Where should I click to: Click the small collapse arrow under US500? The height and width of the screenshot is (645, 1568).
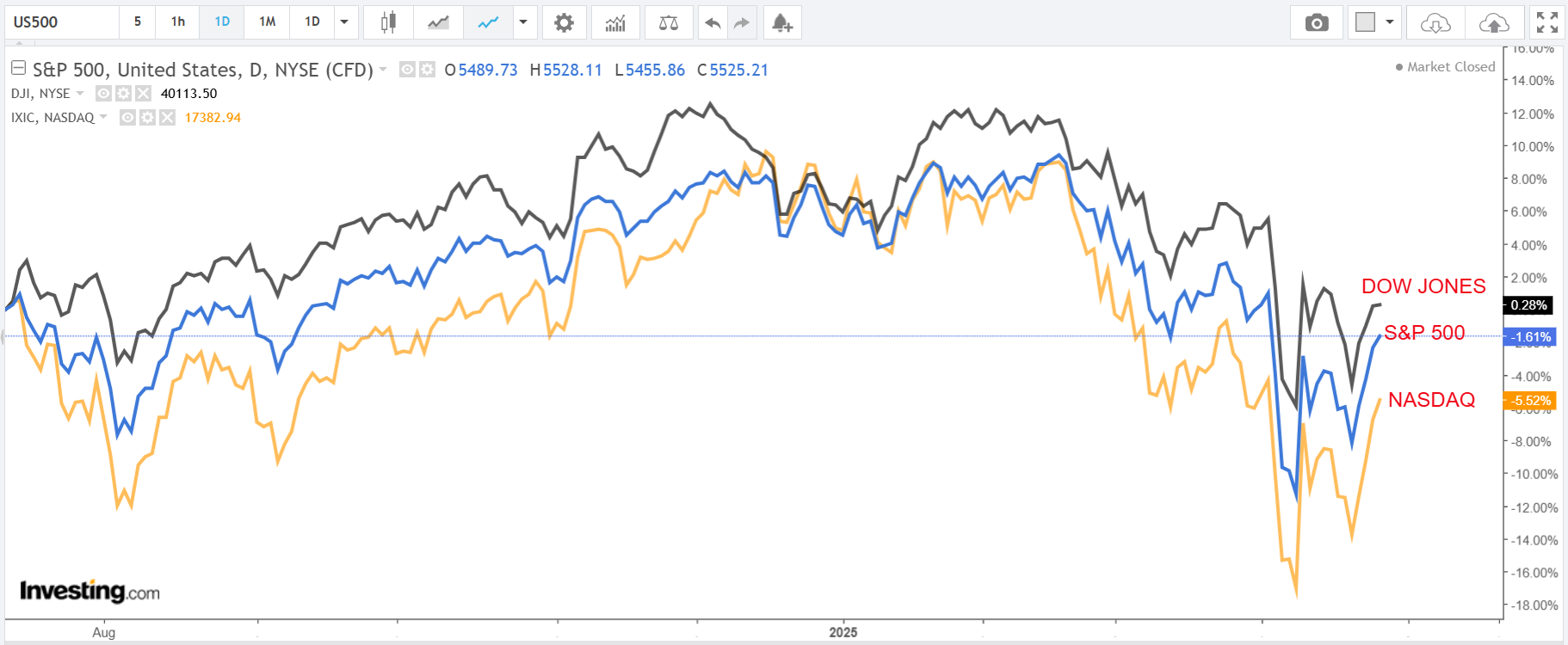tap(19, 42)
